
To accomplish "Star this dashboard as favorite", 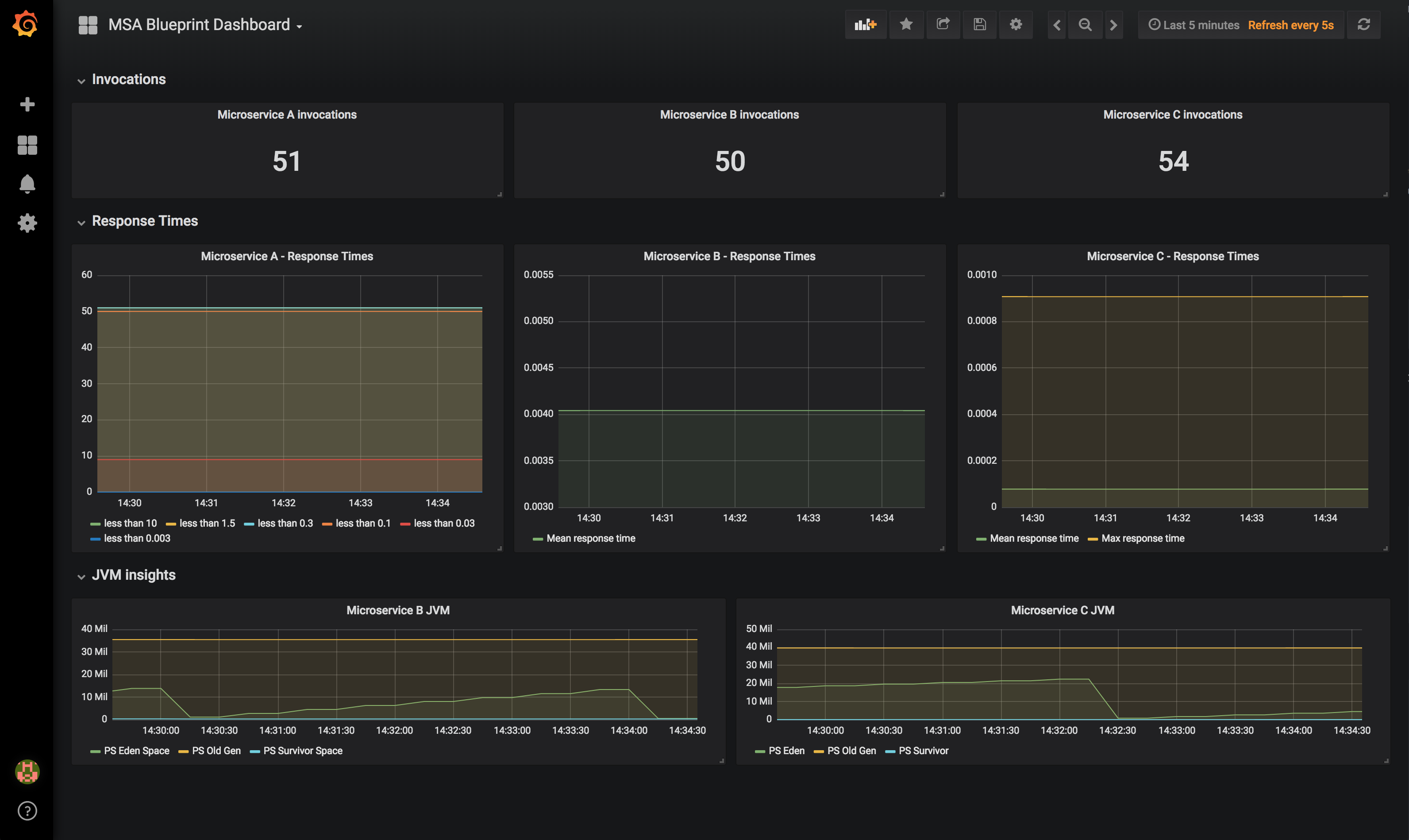I will click(x=906, y=25).
